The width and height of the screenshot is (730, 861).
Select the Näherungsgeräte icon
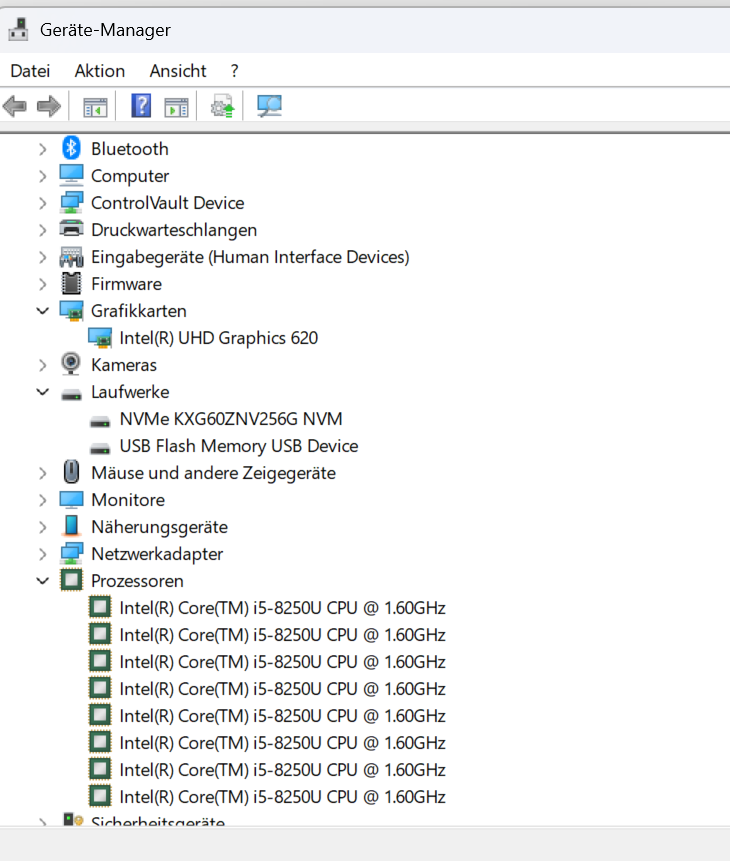pos(71,525)
